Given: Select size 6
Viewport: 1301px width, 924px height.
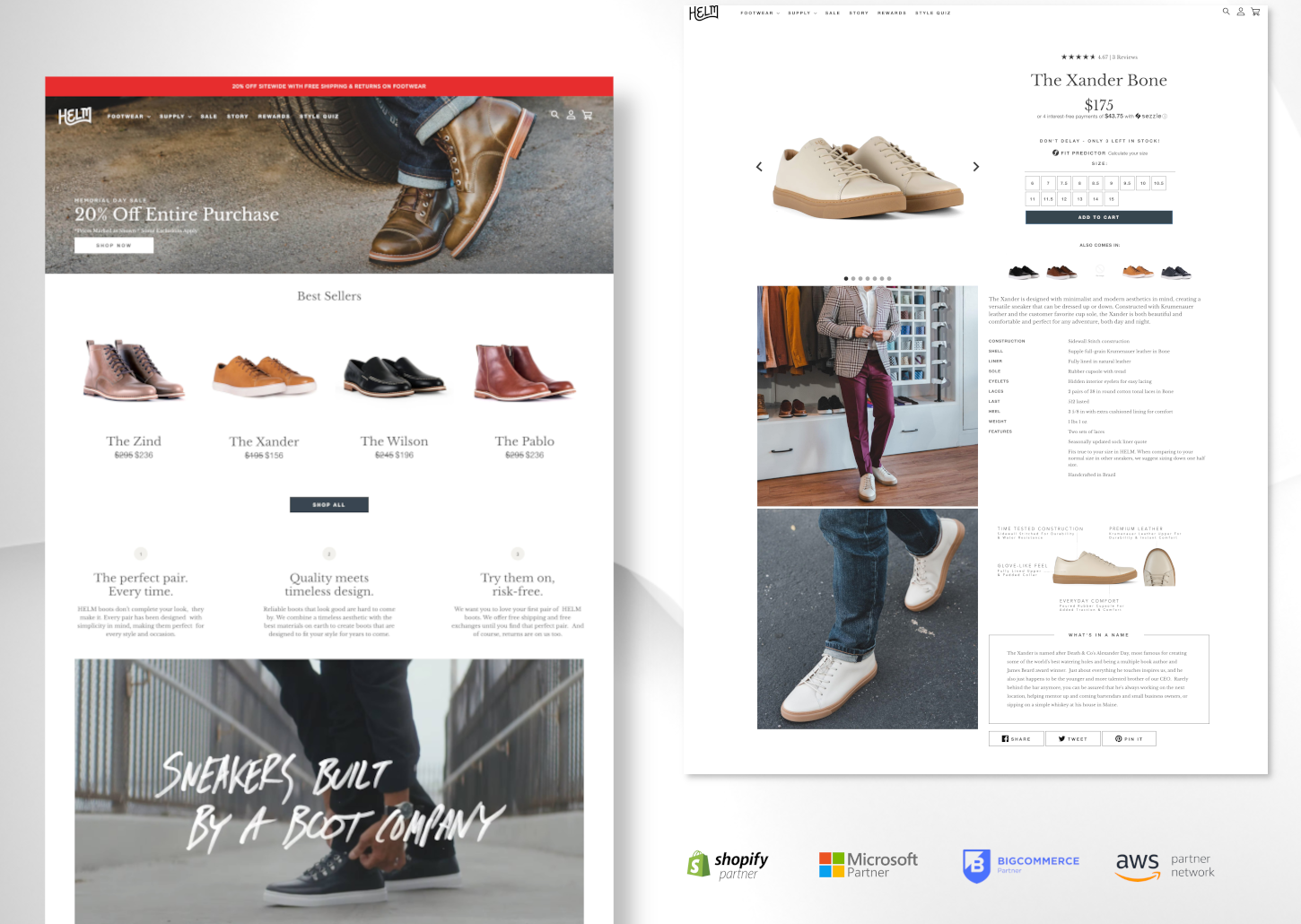Looking at the screenshot, I should [x=1033, y=183].
